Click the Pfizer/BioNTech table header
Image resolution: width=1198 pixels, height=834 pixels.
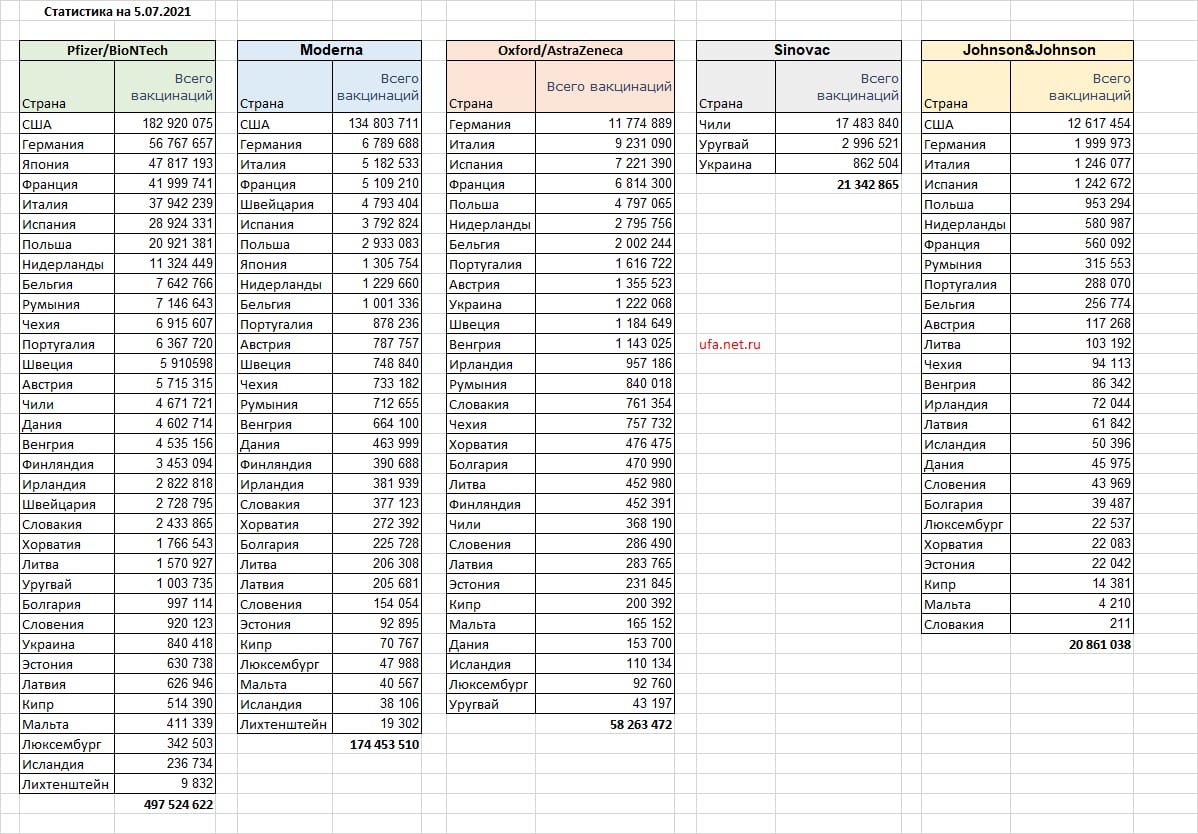tap(117, 50)
